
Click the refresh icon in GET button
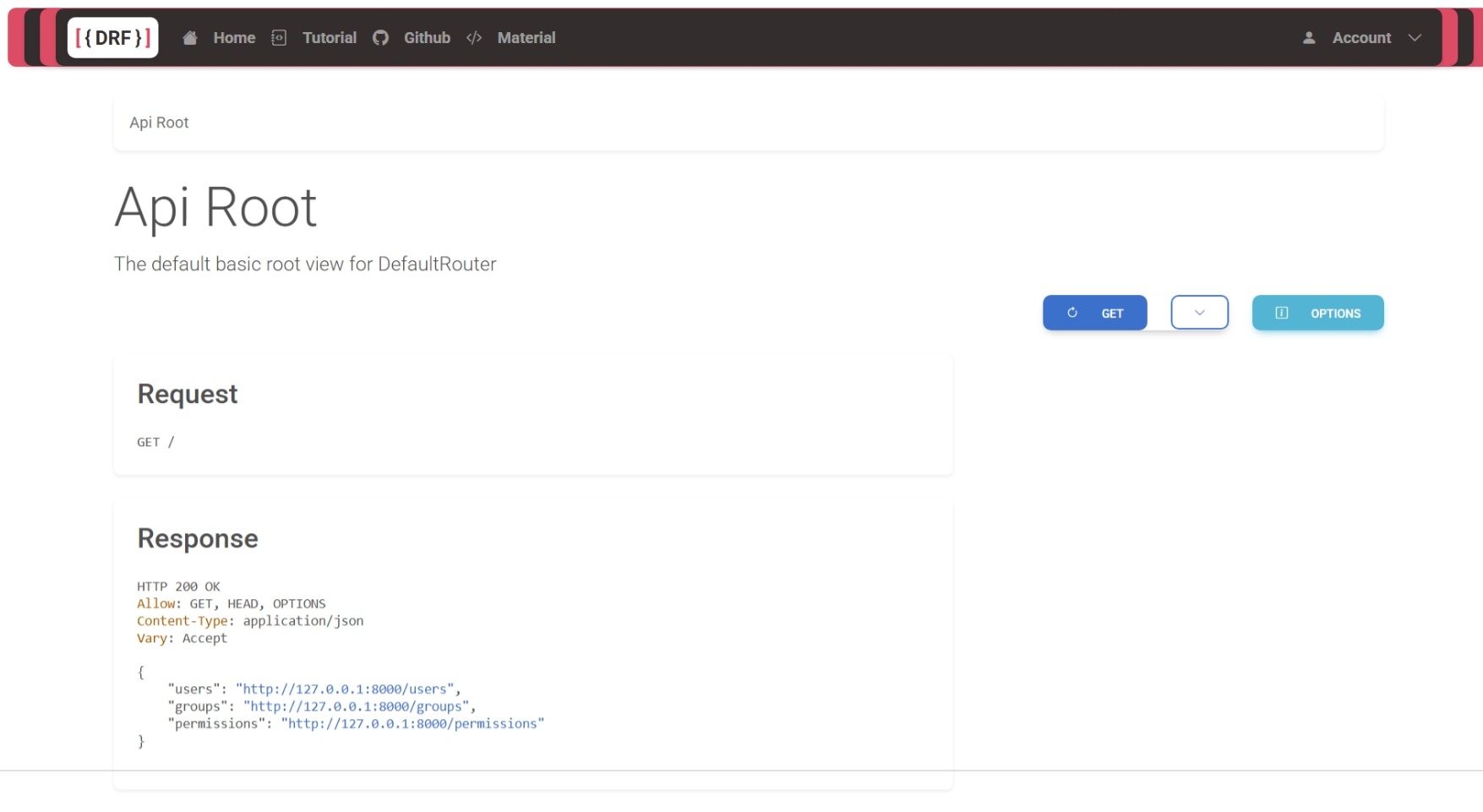(1072, 313)
